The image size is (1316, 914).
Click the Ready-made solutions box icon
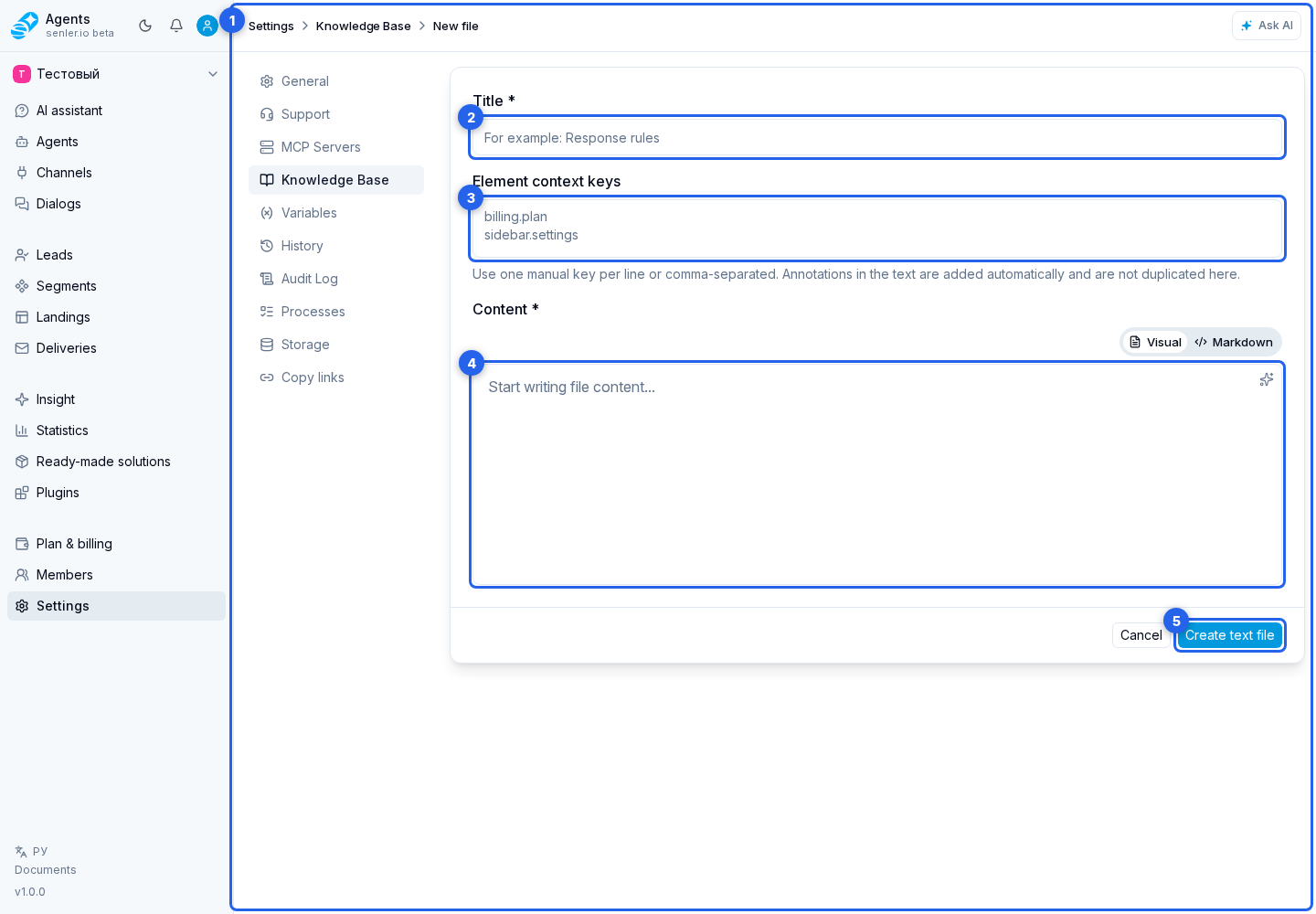pyautogui.click(x=22, y=462)
